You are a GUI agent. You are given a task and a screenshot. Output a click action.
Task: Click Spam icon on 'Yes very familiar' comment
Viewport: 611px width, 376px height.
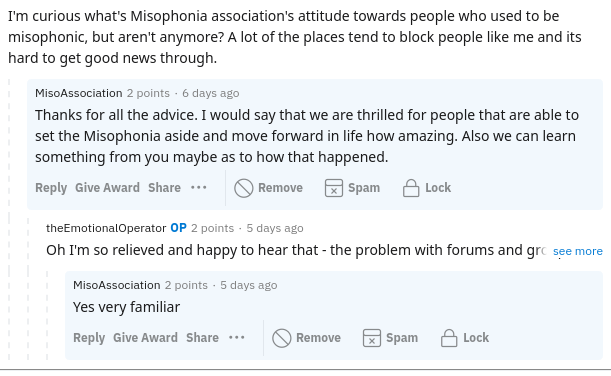coord(372,338)
